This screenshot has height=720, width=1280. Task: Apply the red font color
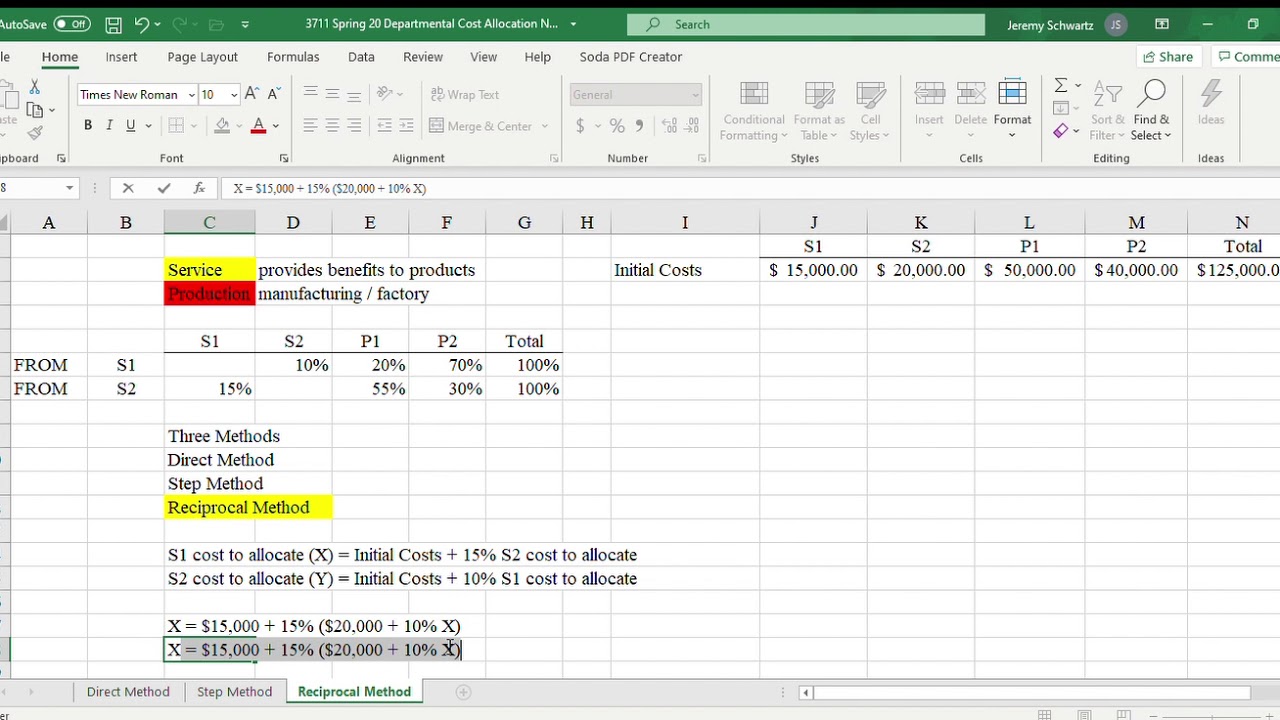tap(258, 126)
